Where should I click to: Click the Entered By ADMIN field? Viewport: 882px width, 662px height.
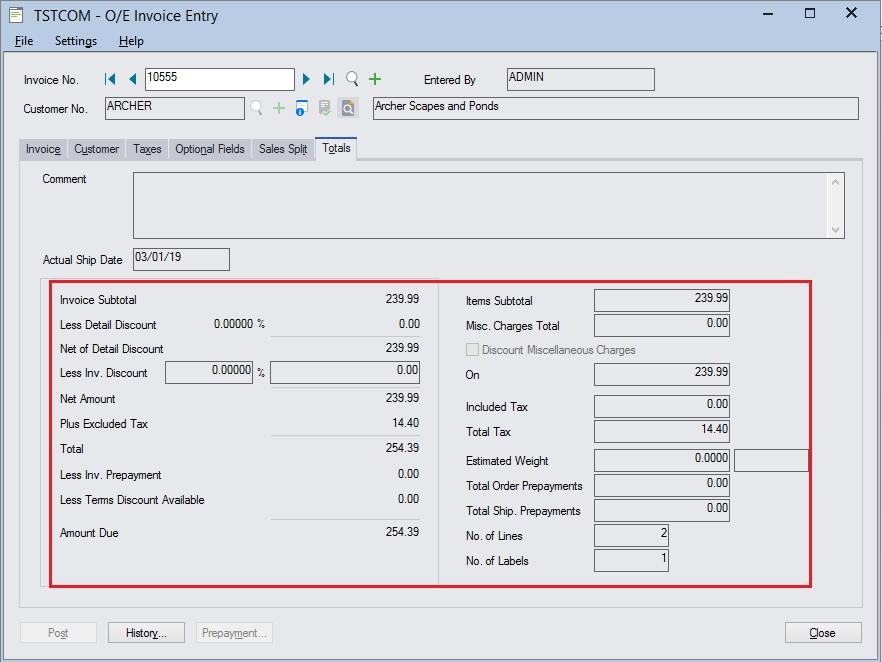coord(580,79)
